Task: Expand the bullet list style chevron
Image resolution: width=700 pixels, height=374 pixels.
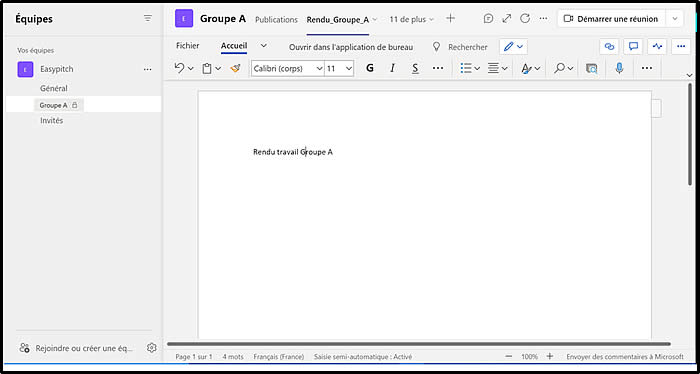Action: pos(477,69)
